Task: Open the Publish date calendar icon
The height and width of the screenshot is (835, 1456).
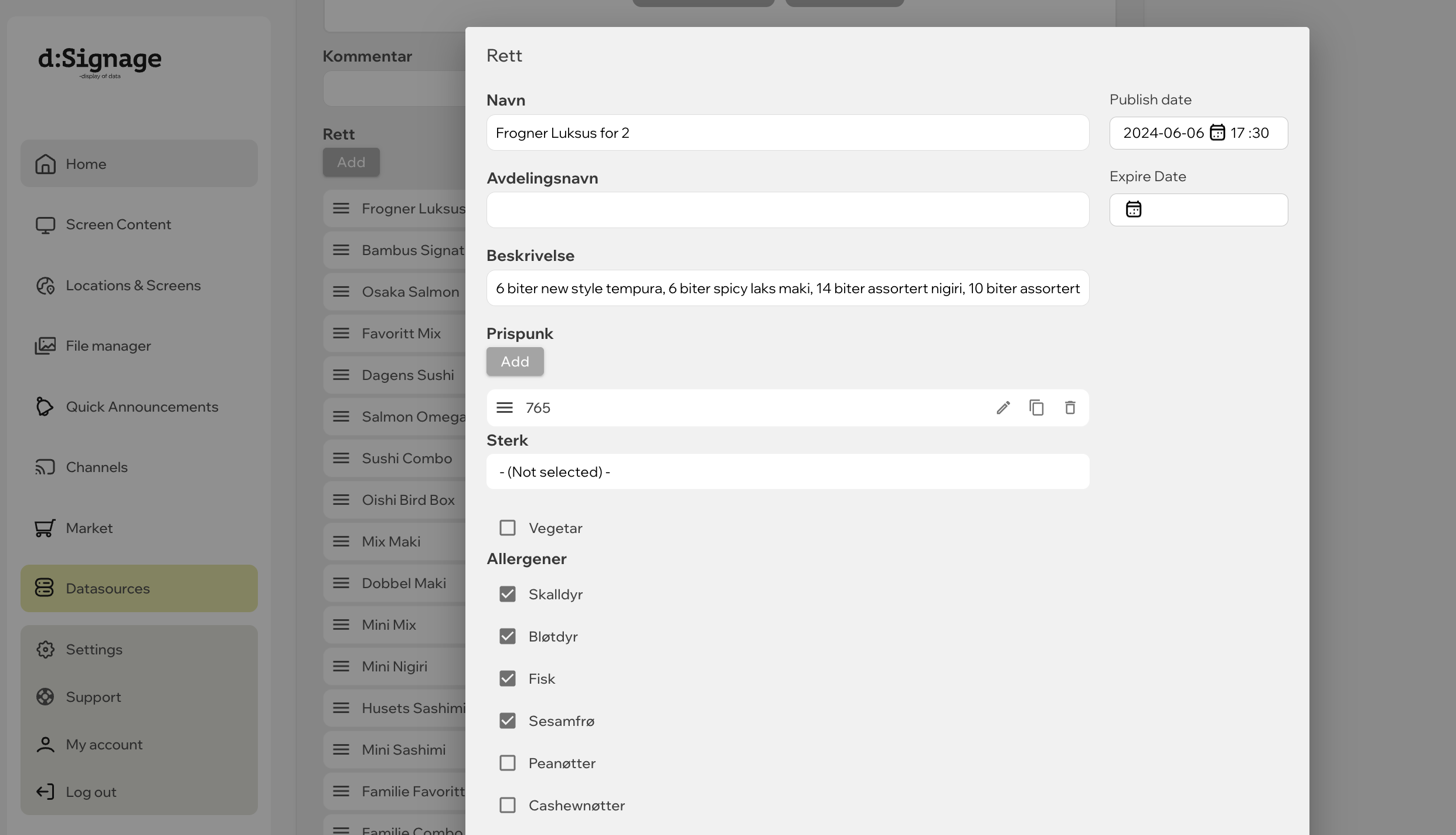Action: [x=1217, y=133]
